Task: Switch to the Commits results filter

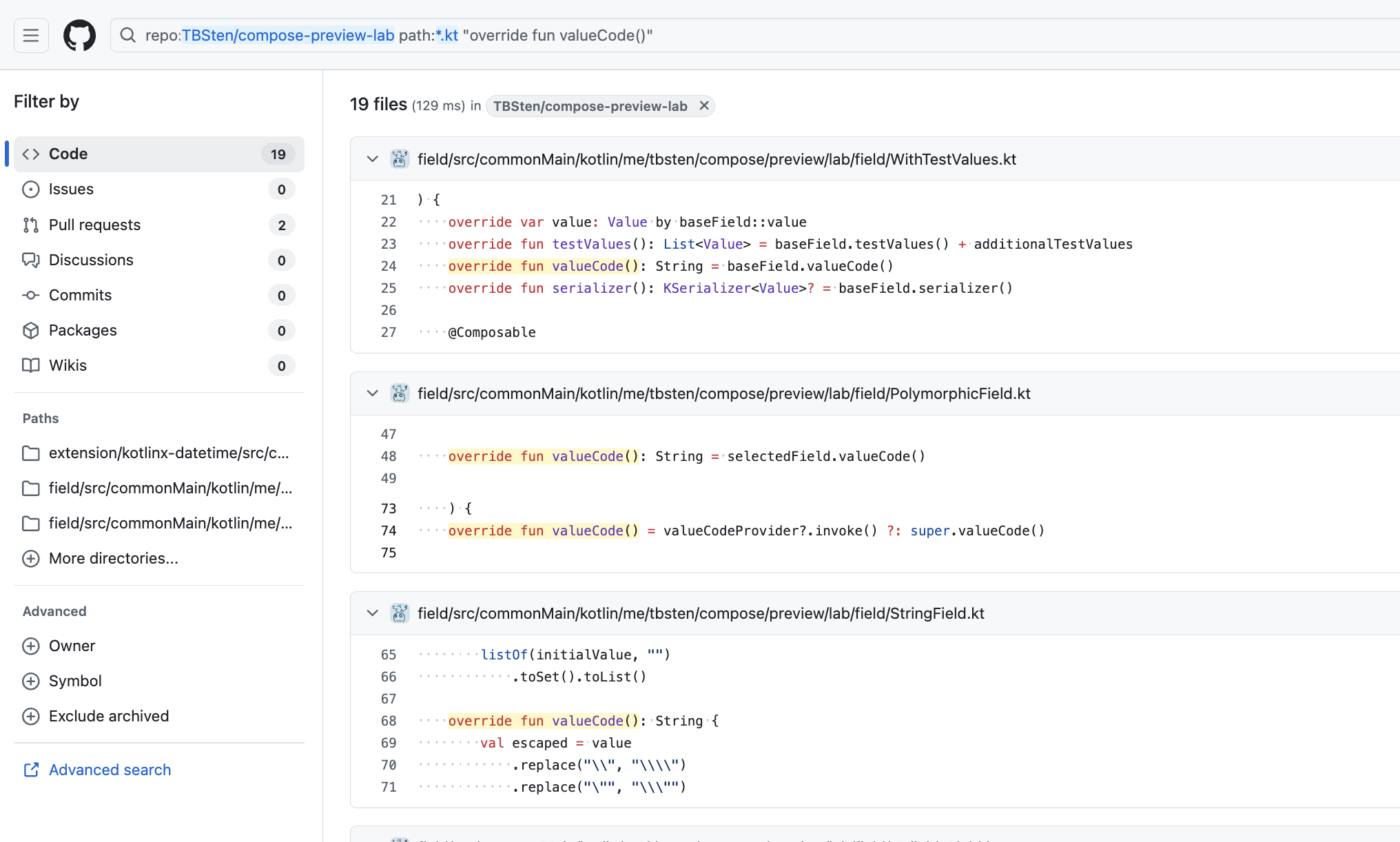Action: tap(80, 295)
